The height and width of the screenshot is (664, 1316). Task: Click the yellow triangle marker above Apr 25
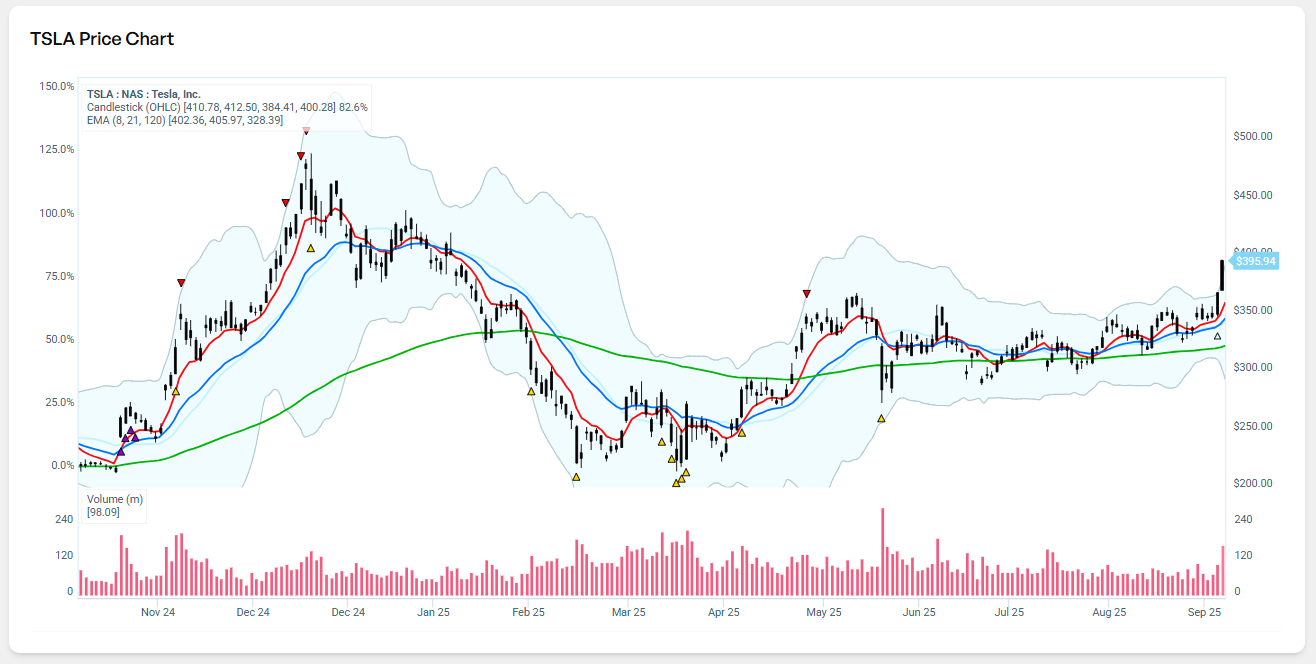tap(741, 432)
